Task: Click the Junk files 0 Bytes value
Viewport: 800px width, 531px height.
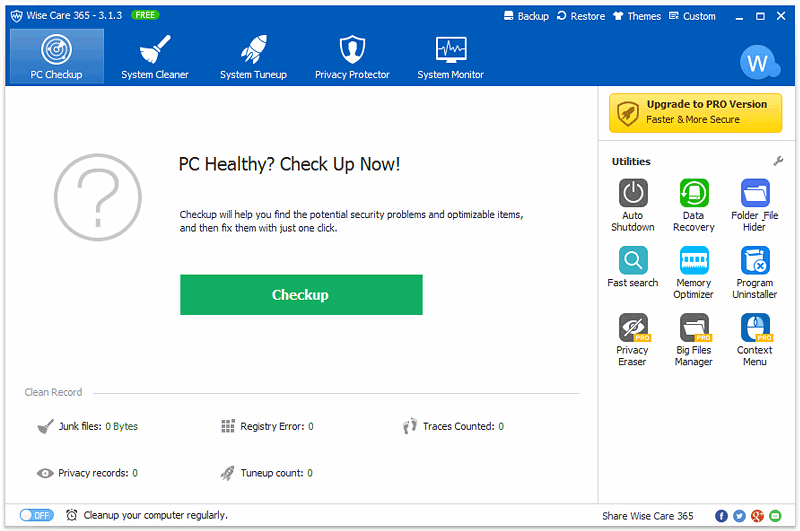Action: [121, 426]
